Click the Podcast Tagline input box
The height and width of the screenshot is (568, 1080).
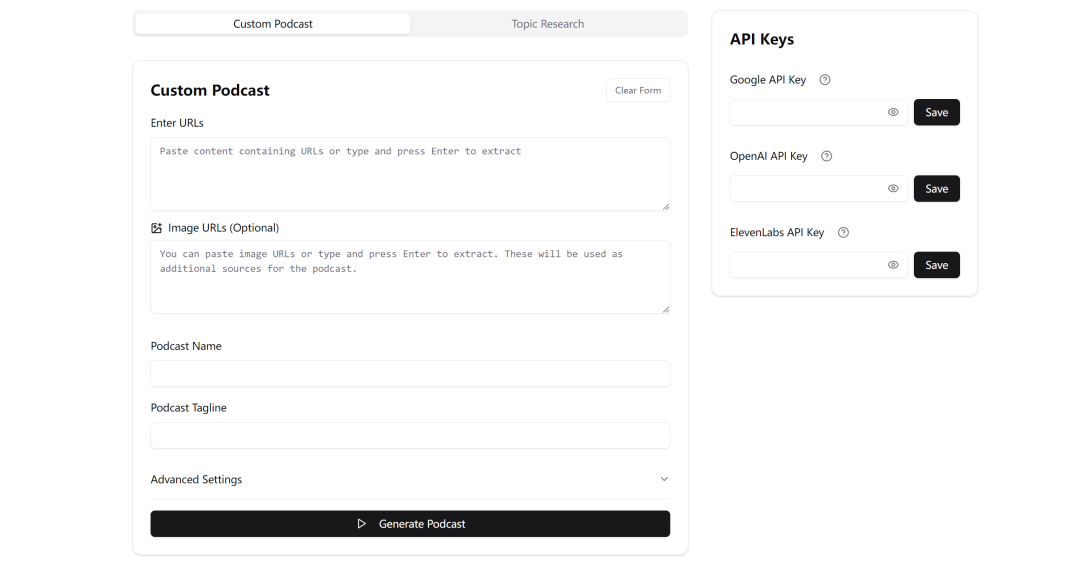point(411,436)
